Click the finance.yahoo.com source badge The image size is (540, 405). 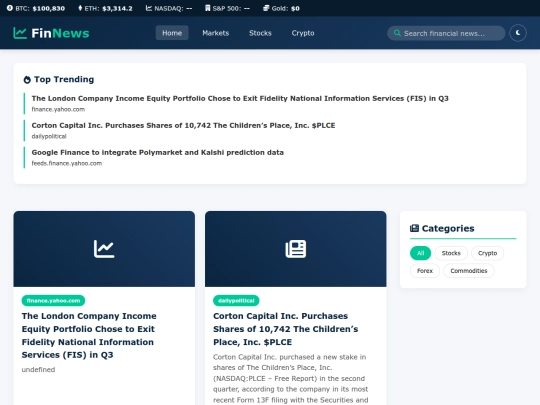click(53, 300)
